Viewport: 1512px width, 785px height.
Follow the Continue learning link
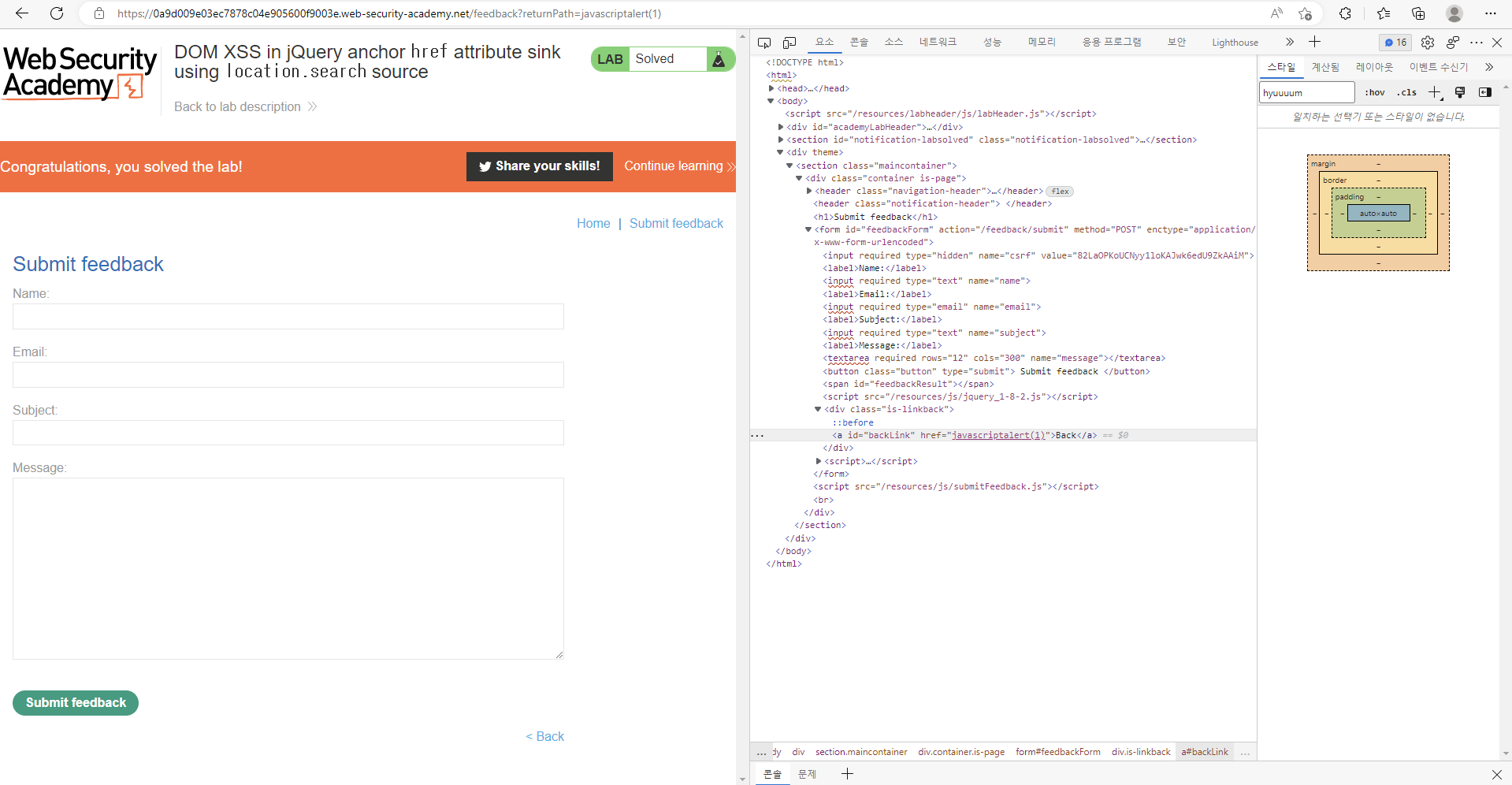click(679, 166)
